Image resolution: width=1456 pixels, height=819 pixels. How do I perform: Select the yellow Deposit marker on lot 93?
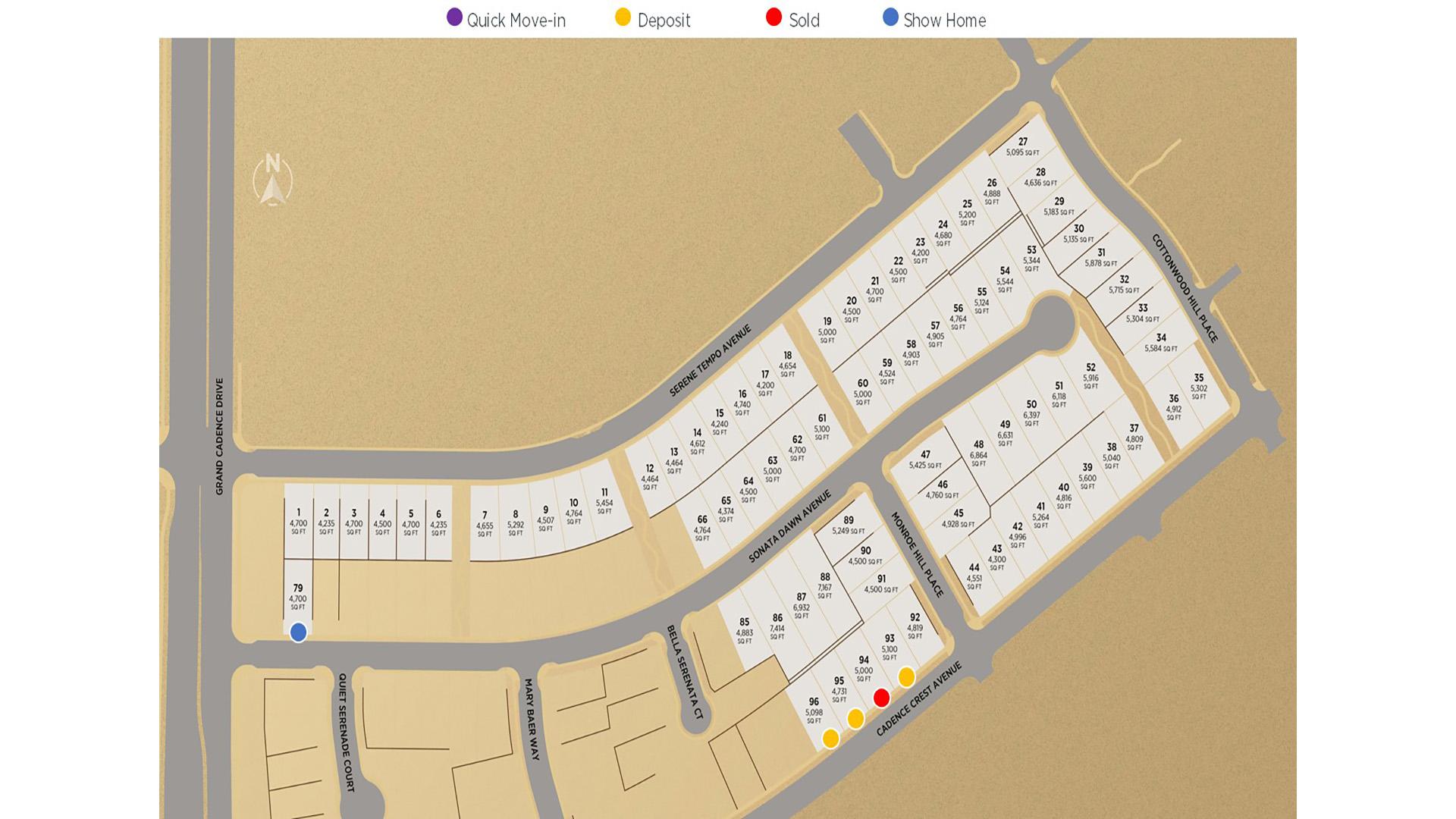coord(906,676)
